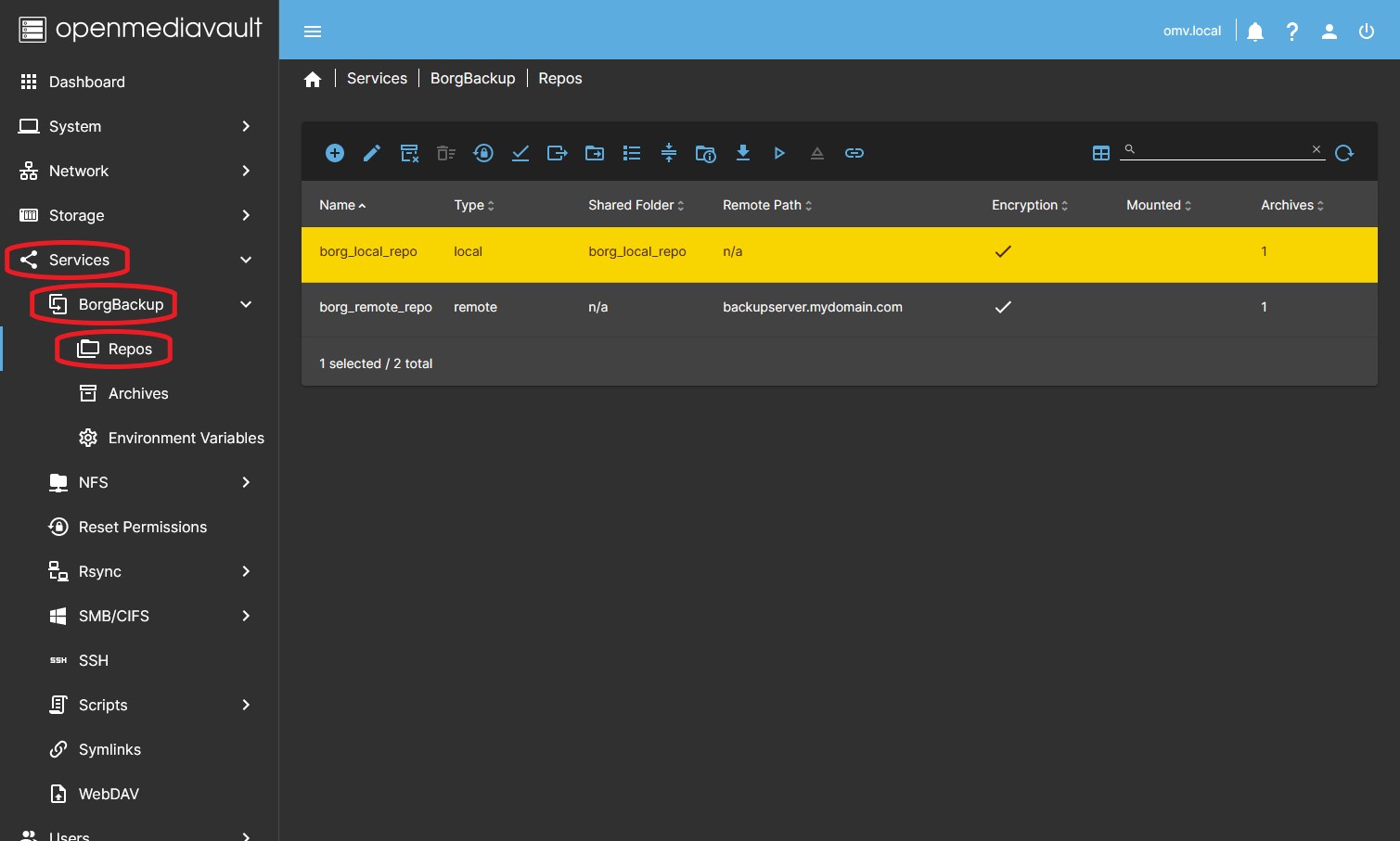Click the pencil edit icon in toolbar
Image resolution: width=1400 pixels, height=841 pixels.
372,153
